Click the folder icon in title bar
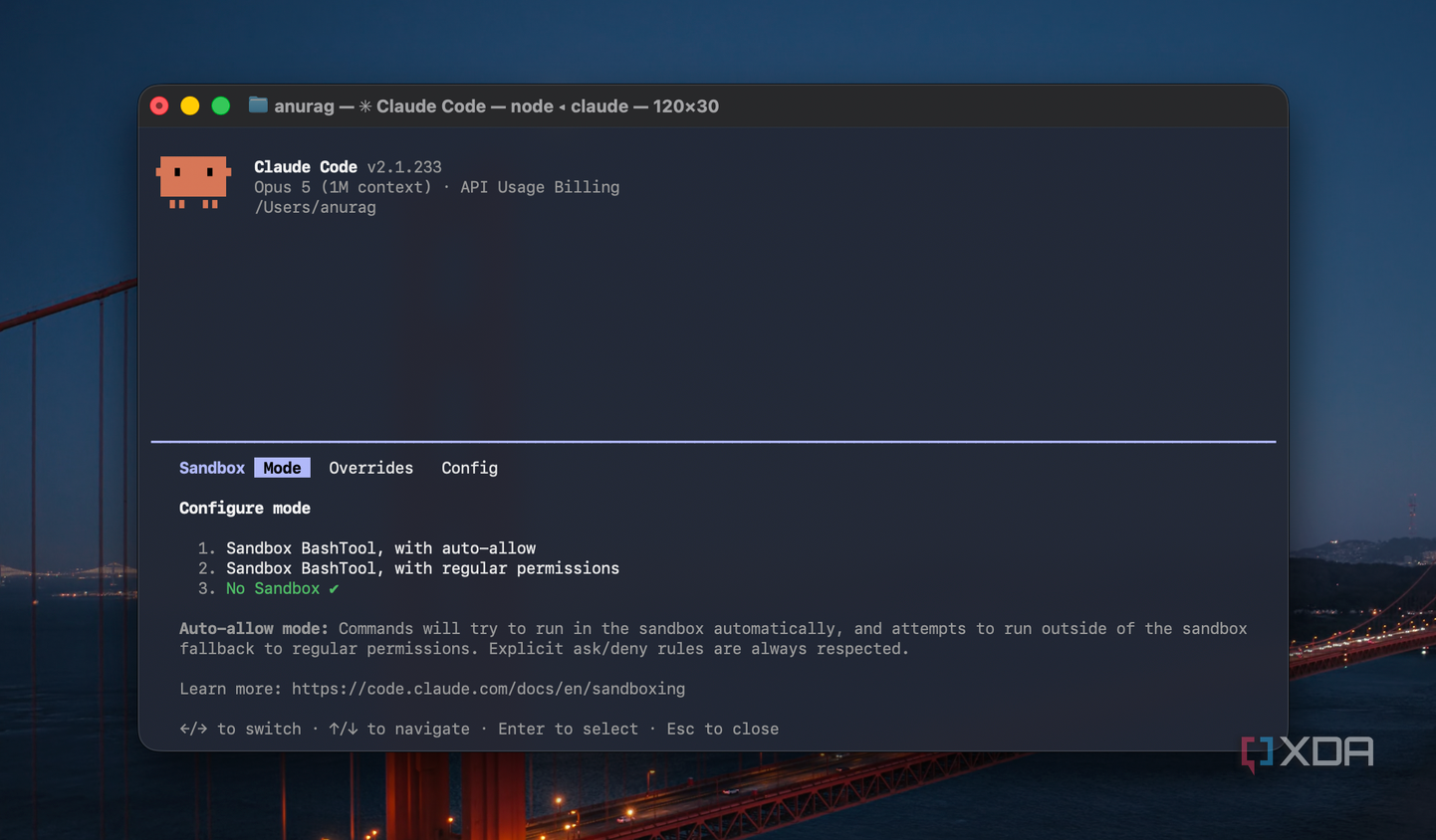The image size is (1436, 840). [258, 105]
